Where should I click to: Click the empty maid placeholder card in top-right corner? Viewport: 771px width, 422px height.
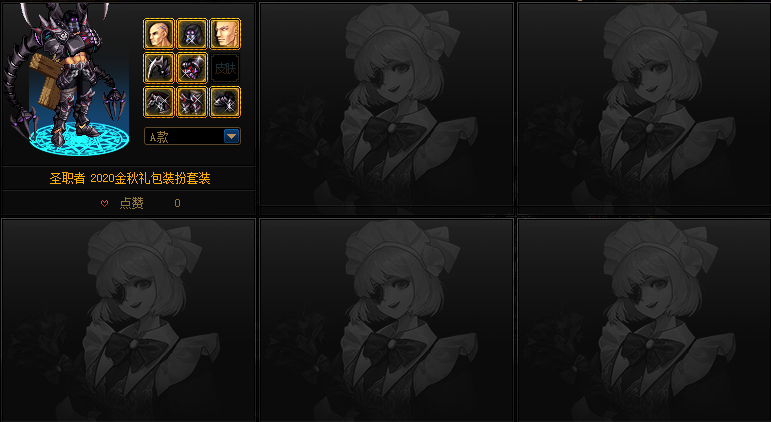coord(644,105)
